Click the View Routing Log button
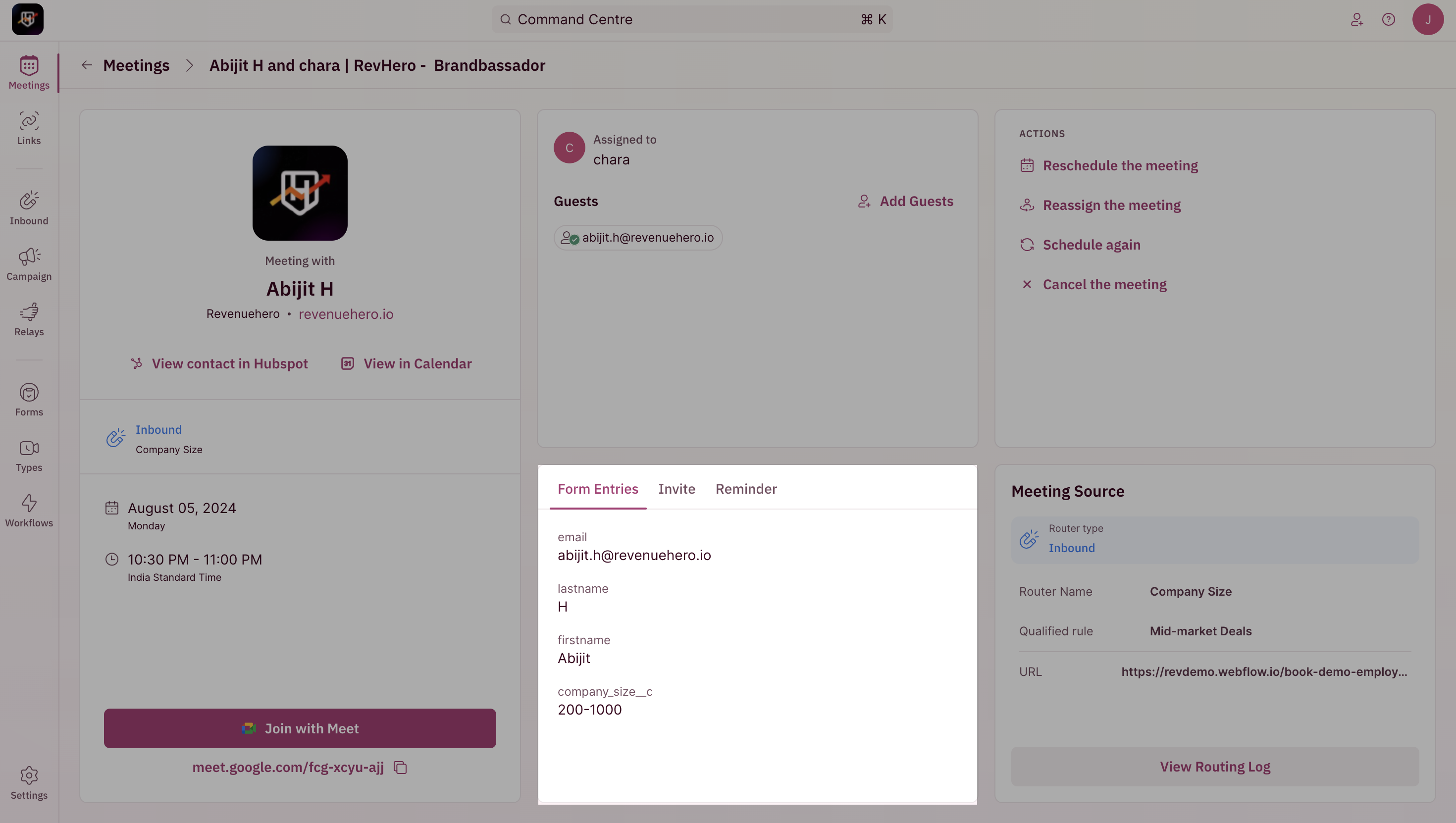The width and height of the screenshot is (1456, 823). [x=1215, y=767]
